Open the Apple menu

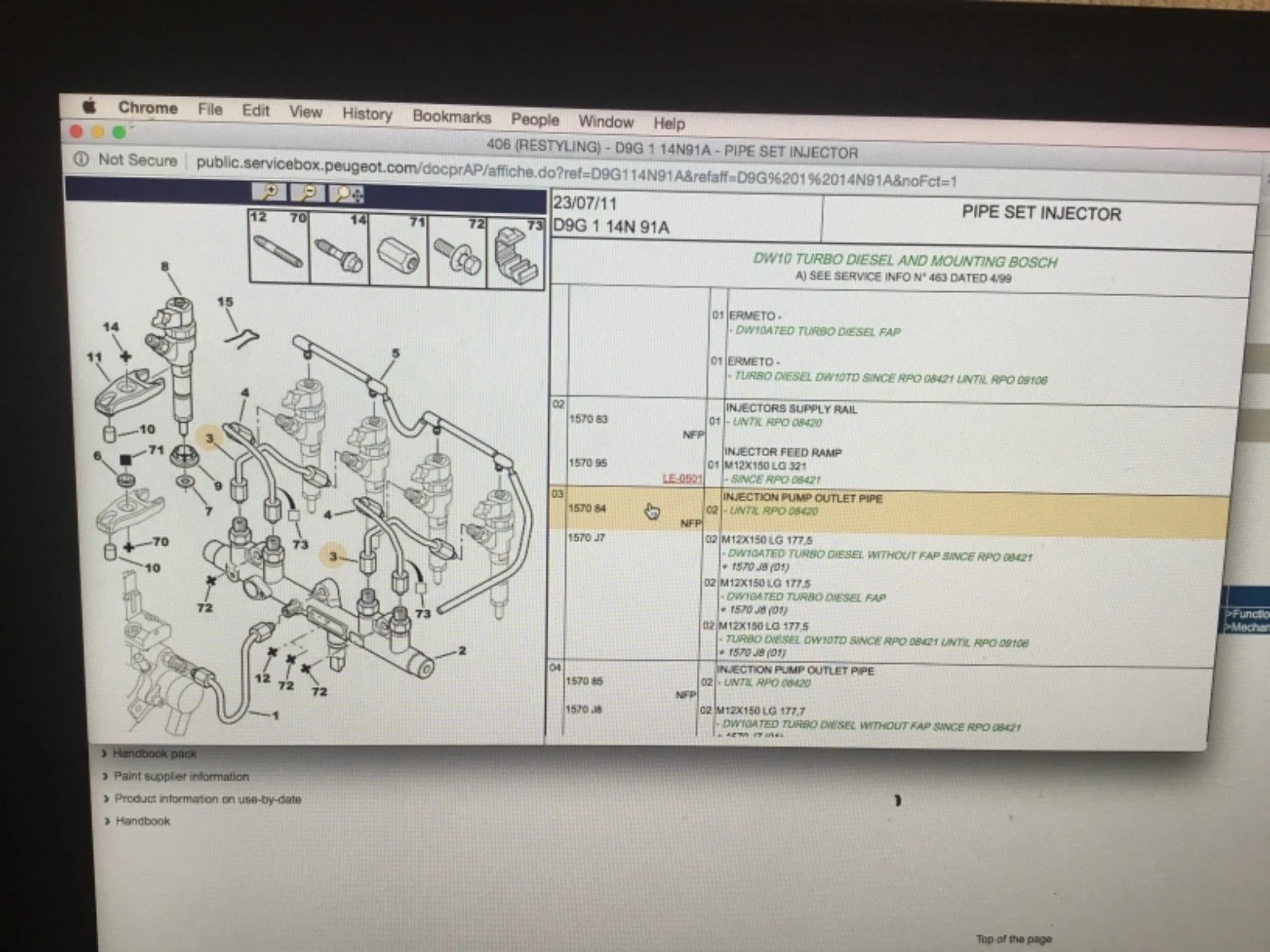90,106
